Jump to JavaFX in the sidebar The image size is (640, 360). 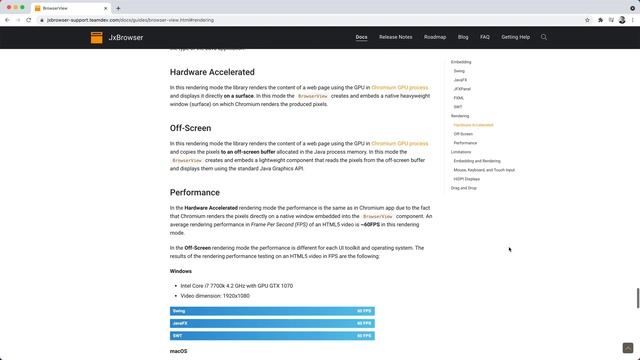pyautogui.click(x=460, y=80)
